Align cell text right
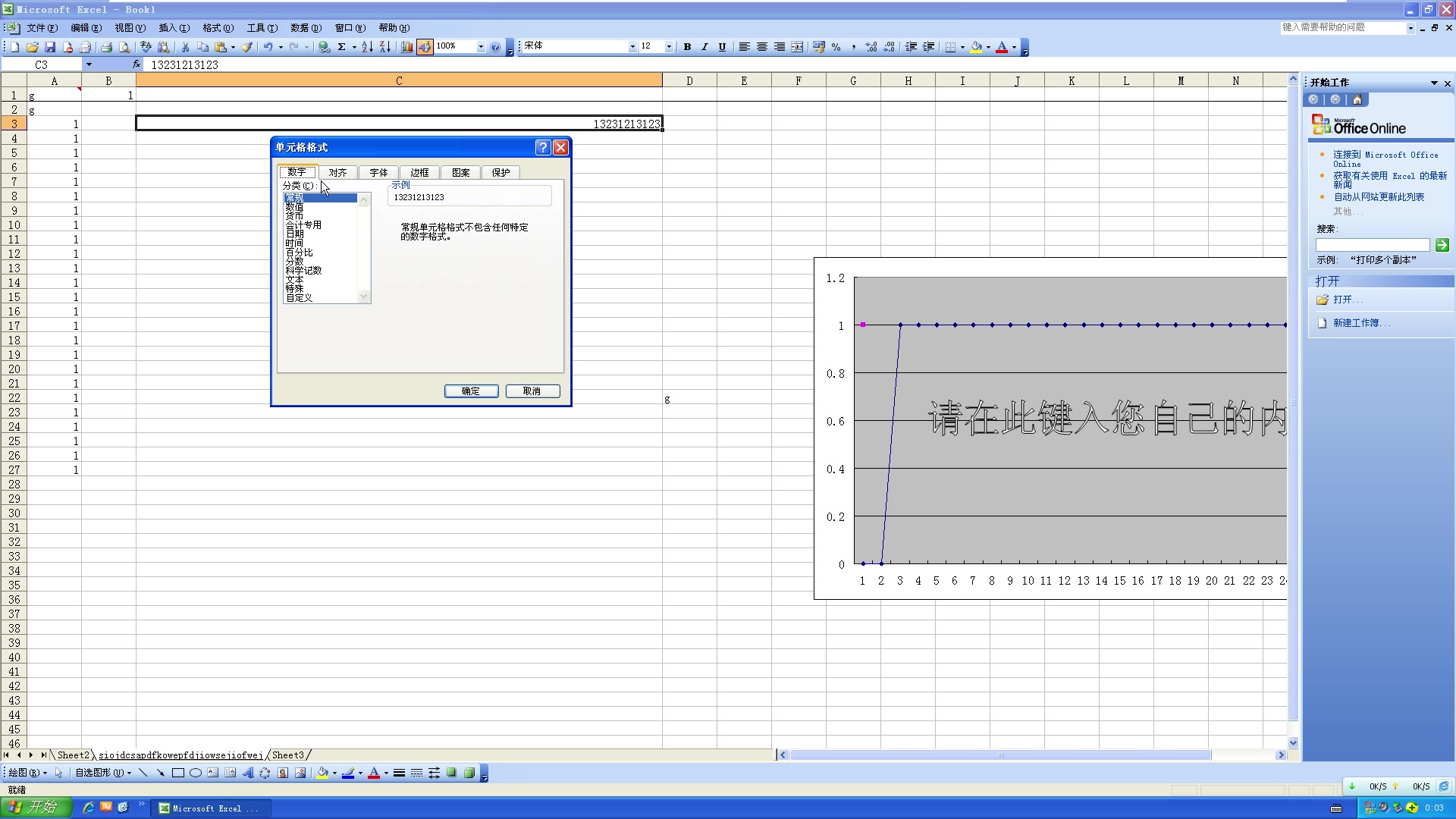The height and width of the screenshot is (819, 1456). (780, 47)
